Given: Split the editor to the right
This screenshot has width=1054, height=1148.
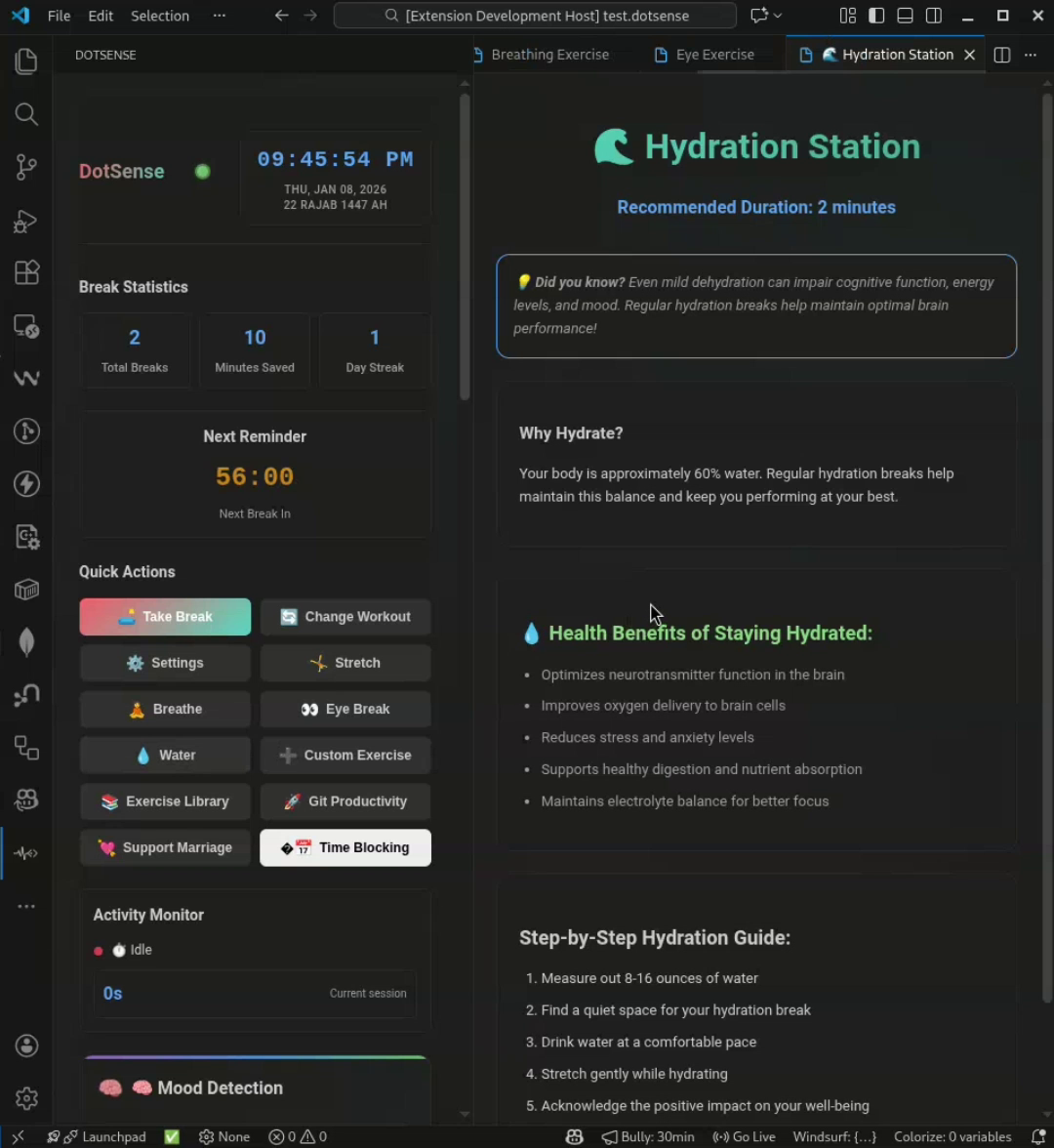Looking at the screenshot, I should pyautogui.click(x=1002, y=55).
